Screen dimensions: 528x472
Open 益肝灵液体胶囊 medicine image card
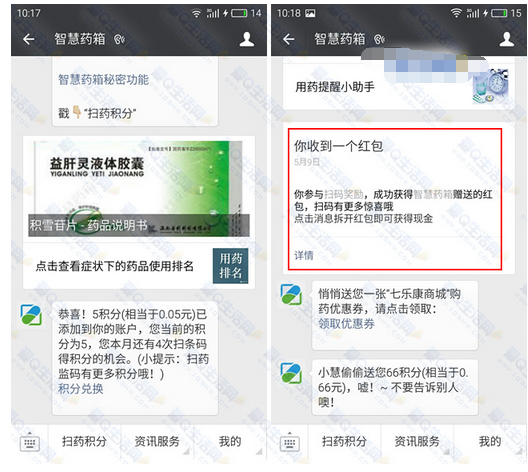tap(139, 189)
